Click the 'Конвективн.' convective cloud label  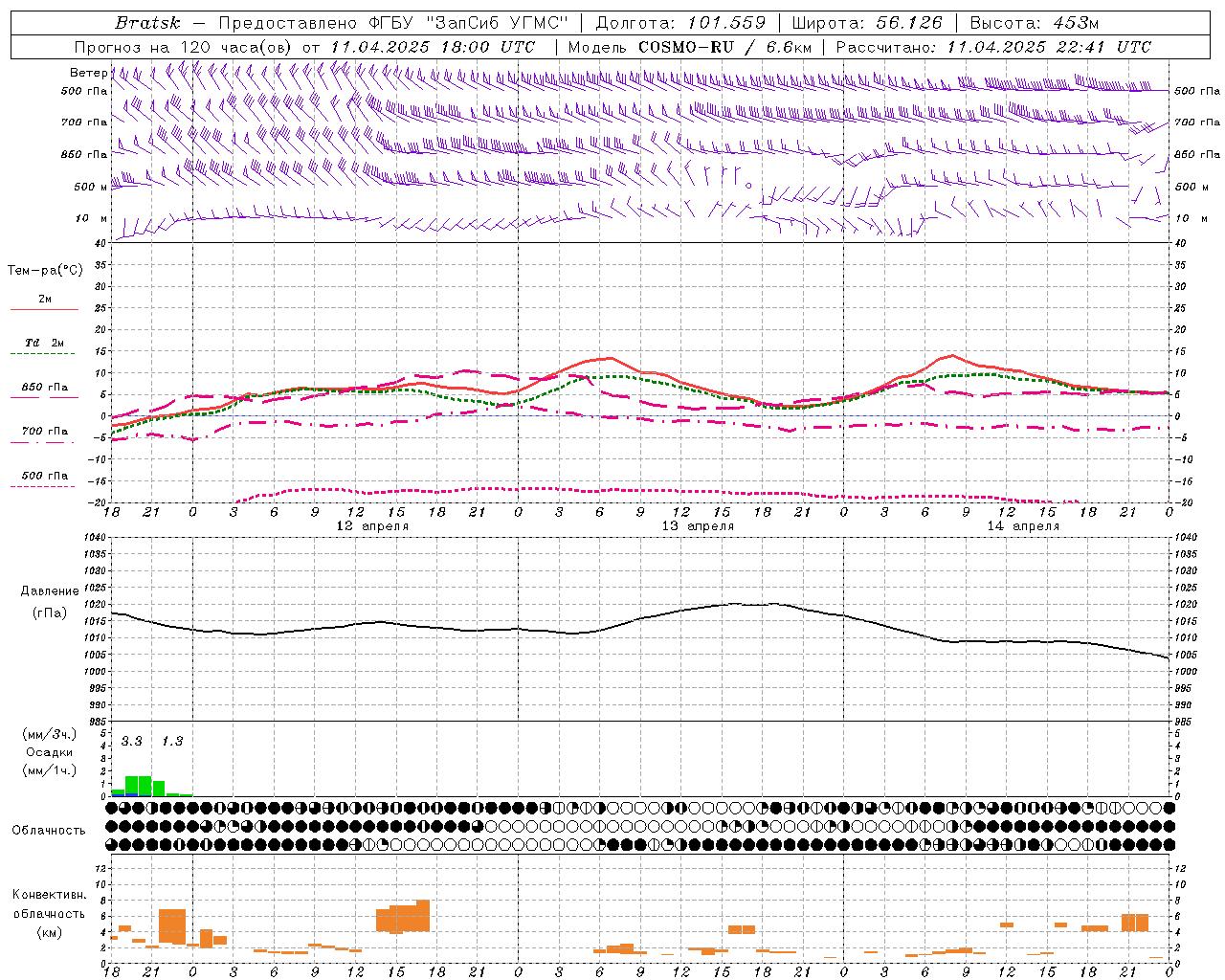(x=49, y=895)
